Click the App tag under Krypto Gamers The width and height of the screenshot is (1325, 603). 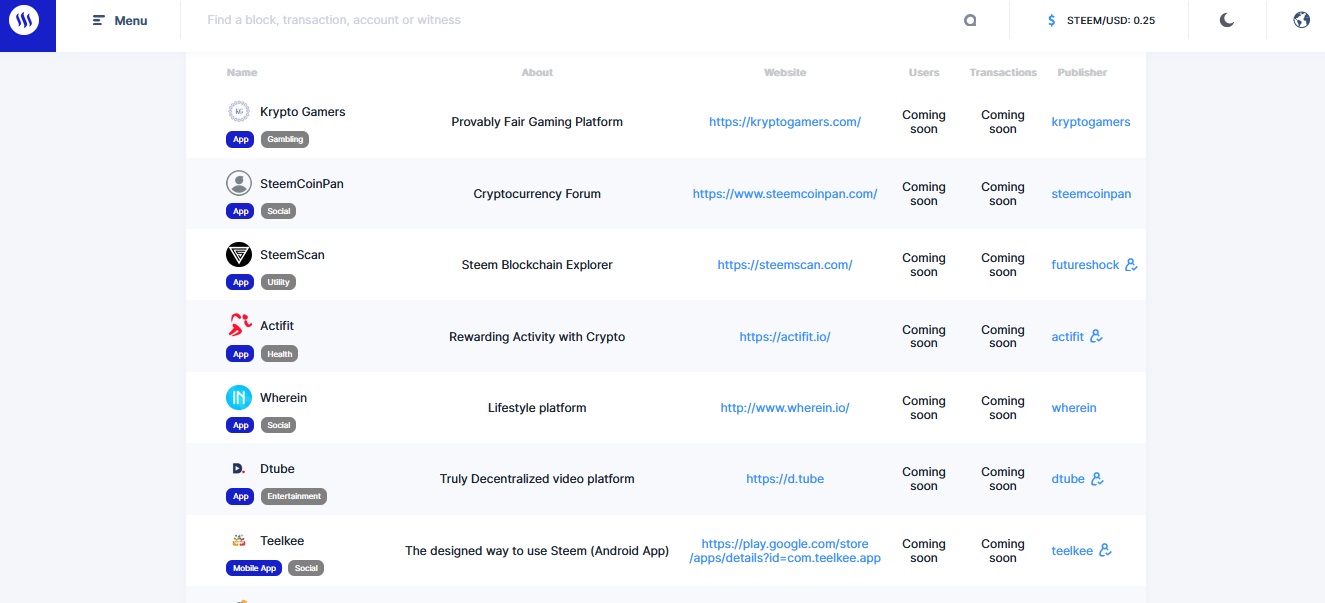coord(240,140)
